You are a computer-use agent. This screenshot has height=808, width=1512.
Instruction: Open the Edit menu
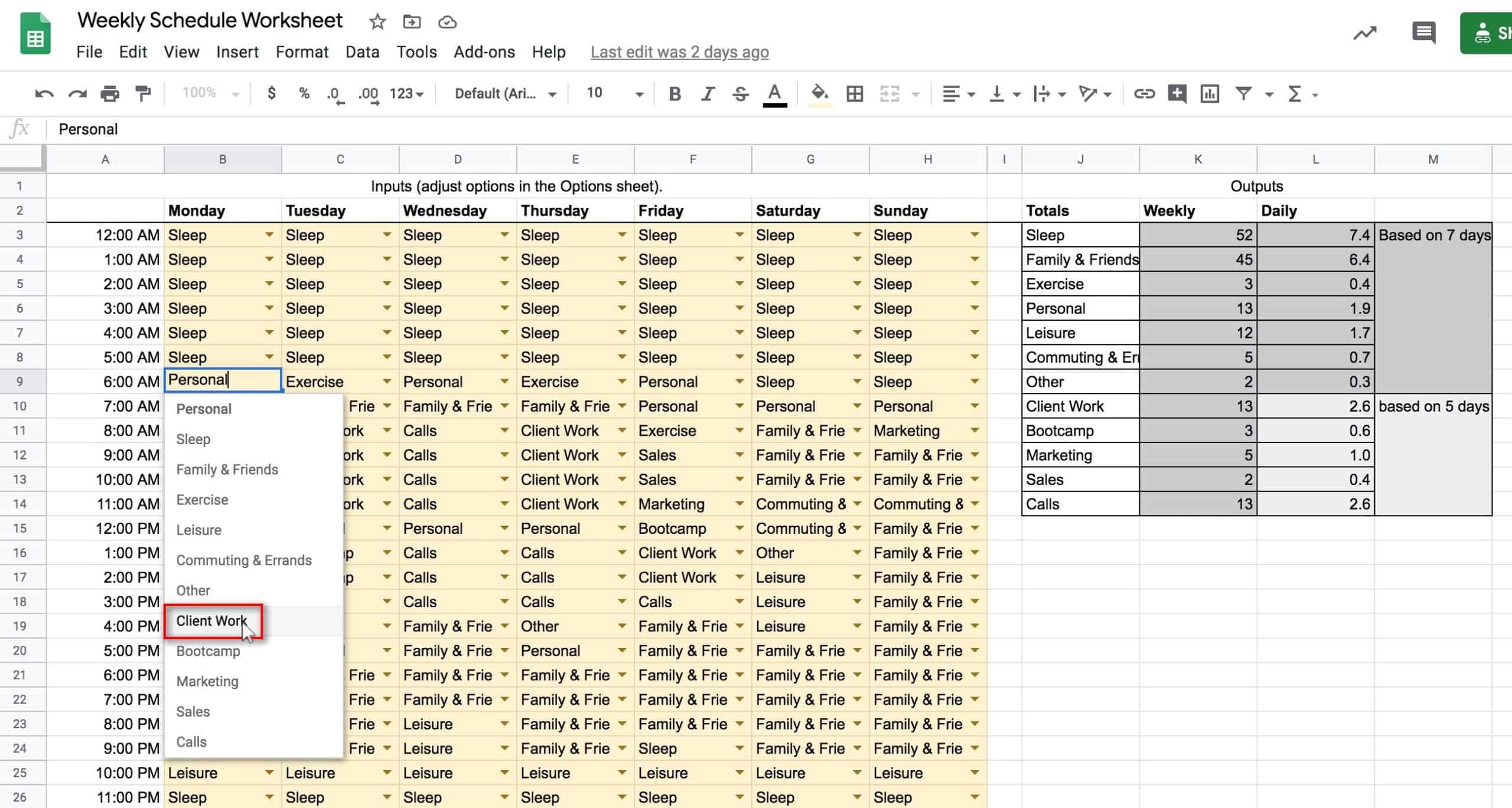pyautogui.click(x=133, y=52)
